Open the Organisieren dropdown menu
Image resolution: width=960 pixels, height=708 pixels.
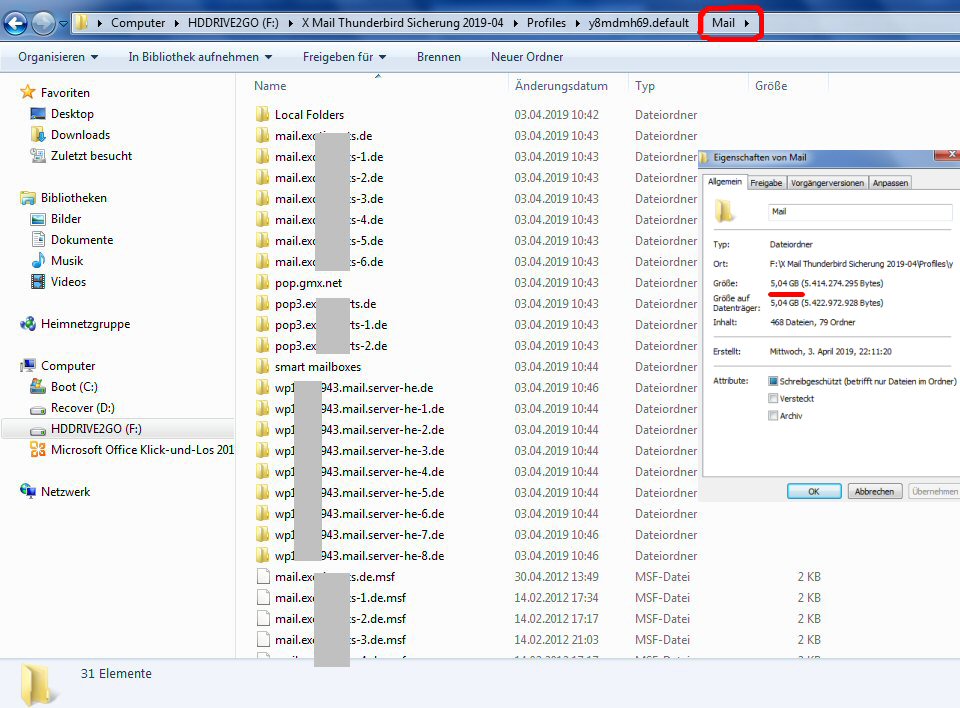(58, 57)
